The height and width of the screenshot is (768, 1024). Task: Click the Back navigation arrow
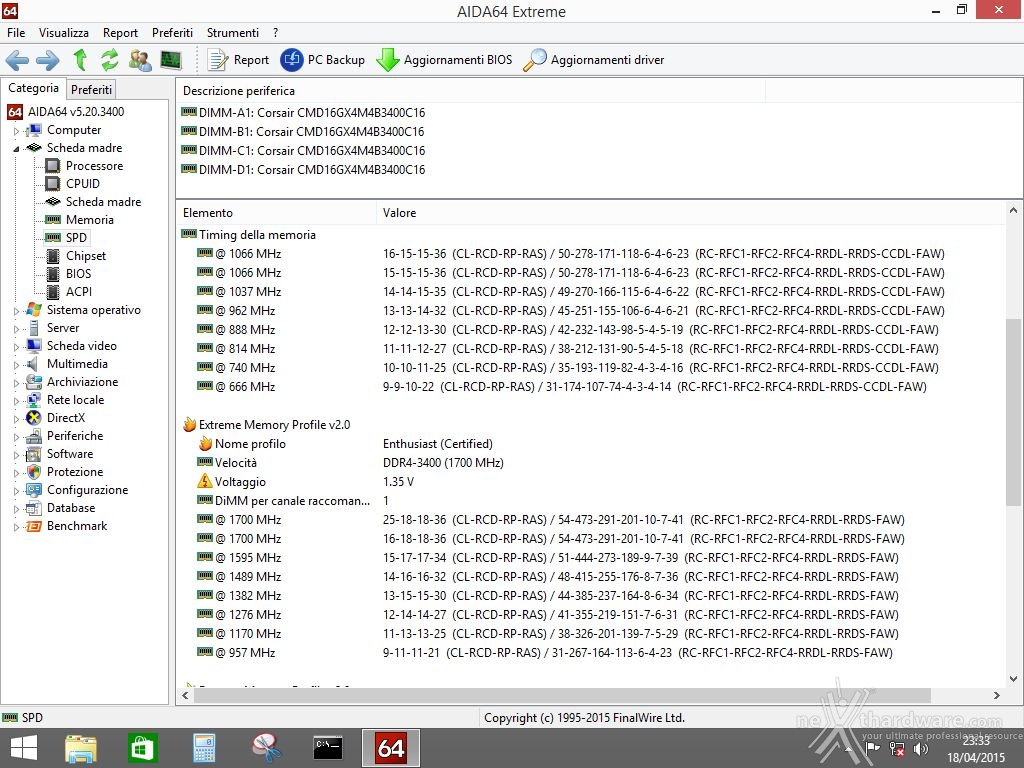pos(17,60)
